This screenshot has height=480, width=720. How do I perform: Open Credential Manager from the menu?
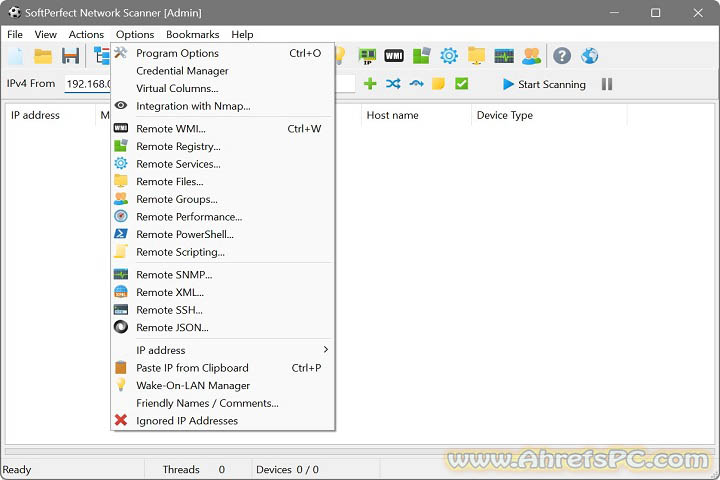coord(223,71)
